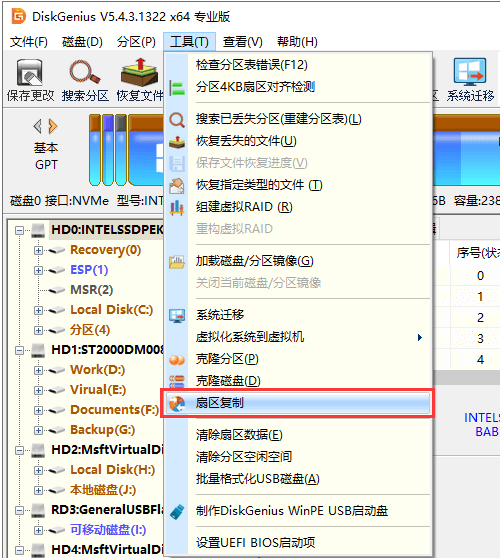Select the Recovery partition bar in disk map
The image size is (502, 559).
[95, 150]
